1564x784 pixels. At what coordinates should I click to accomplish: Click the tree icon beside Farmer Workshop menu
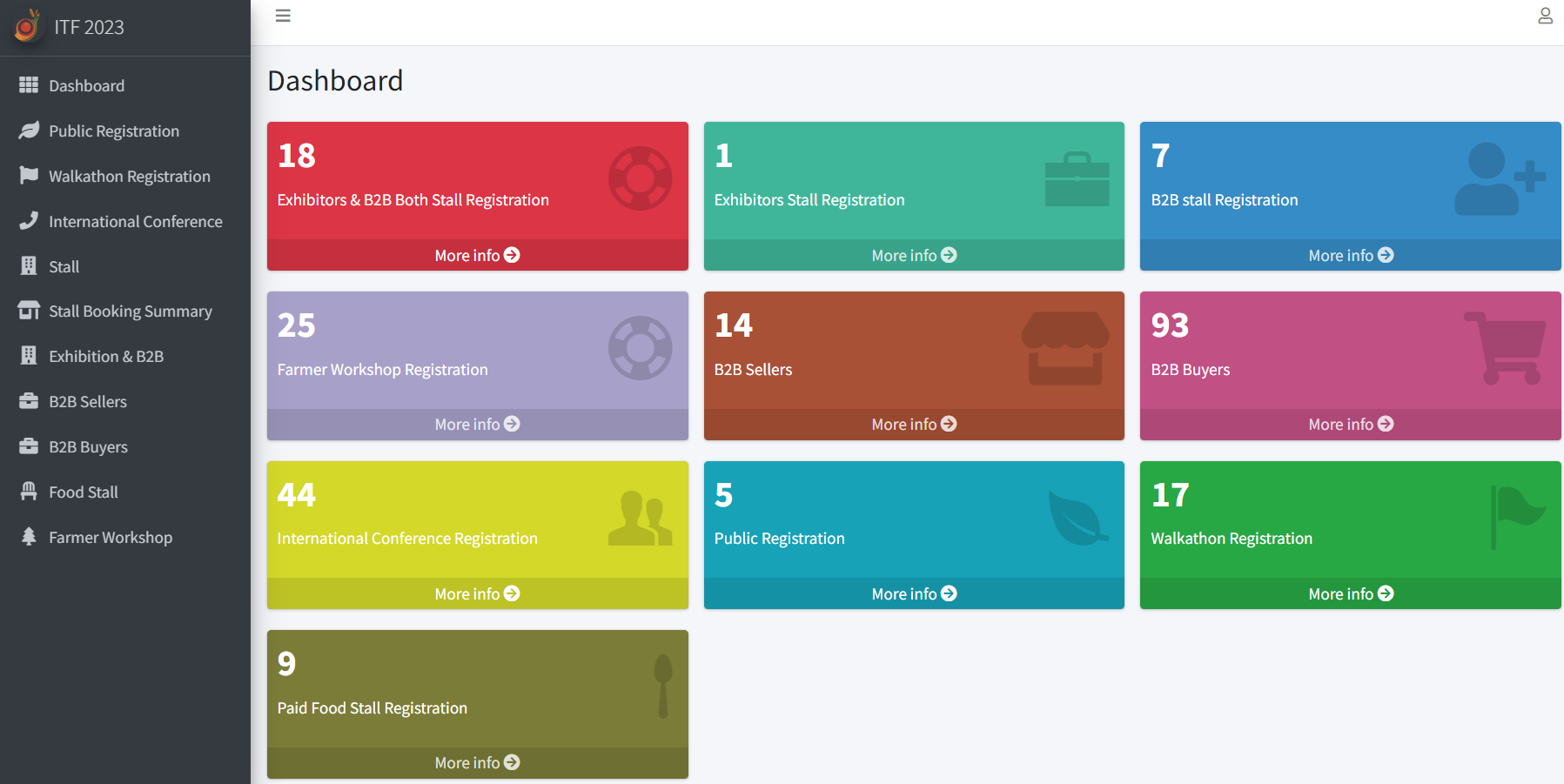pos(29,536)
